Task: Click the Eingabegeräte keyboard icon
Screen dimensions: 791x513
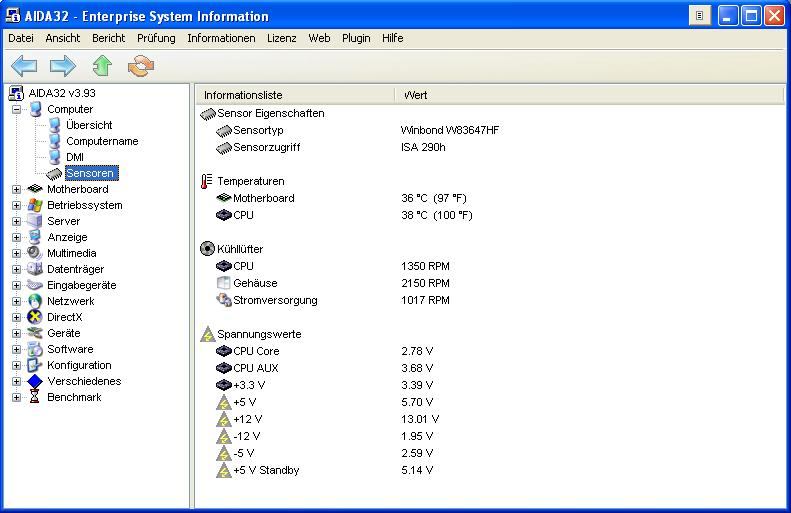Action: click(x=35, y=285)
